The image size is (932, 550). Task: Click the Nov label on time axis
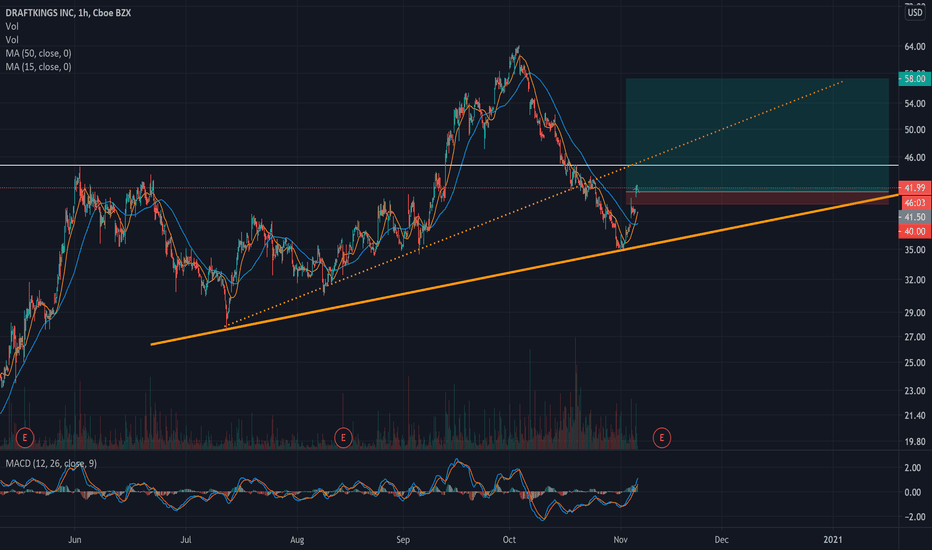click(x=621, y=540)
